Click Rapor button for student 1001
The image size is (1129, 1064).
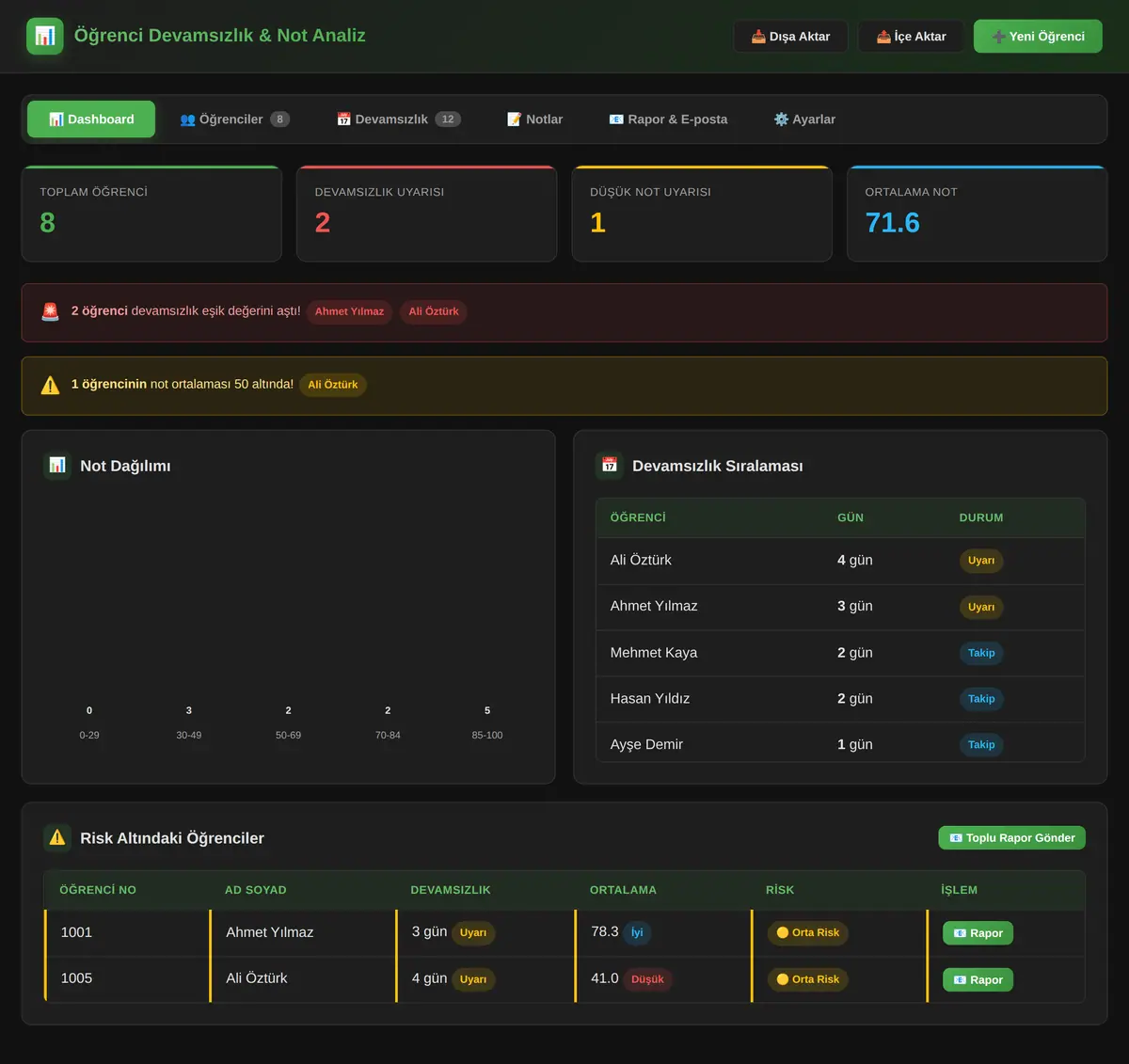978,933
